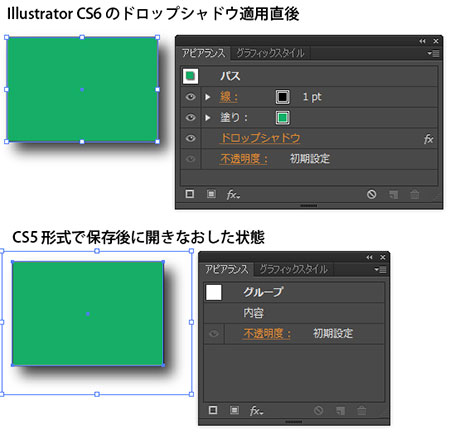Toggle 不透明度 visibility in top panel
The image size is (450, 434).
pyautogui.click(x=190, y=159)
